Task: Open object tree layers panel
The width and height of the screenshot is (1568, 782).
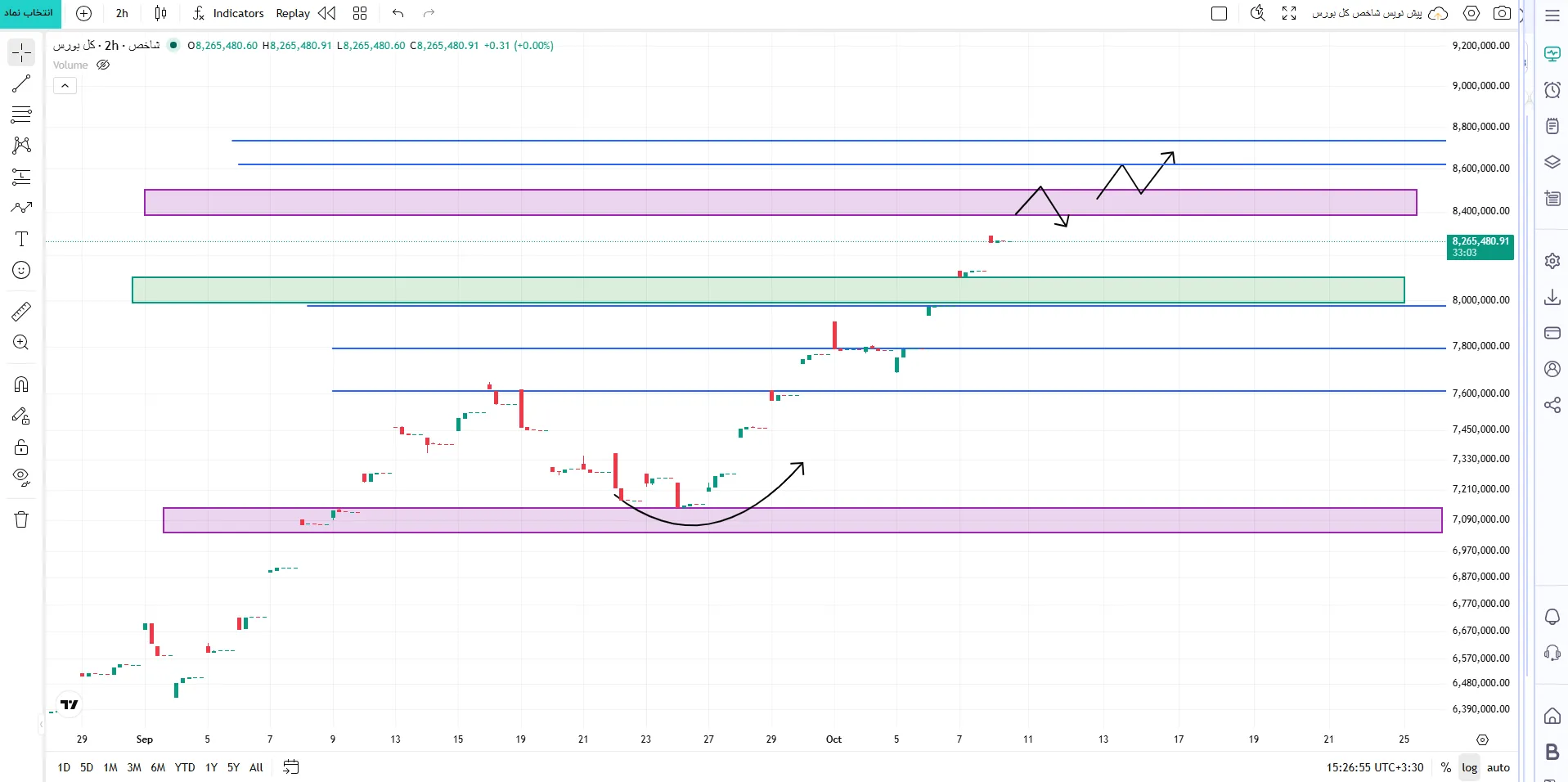Action: pos(1552,162)
